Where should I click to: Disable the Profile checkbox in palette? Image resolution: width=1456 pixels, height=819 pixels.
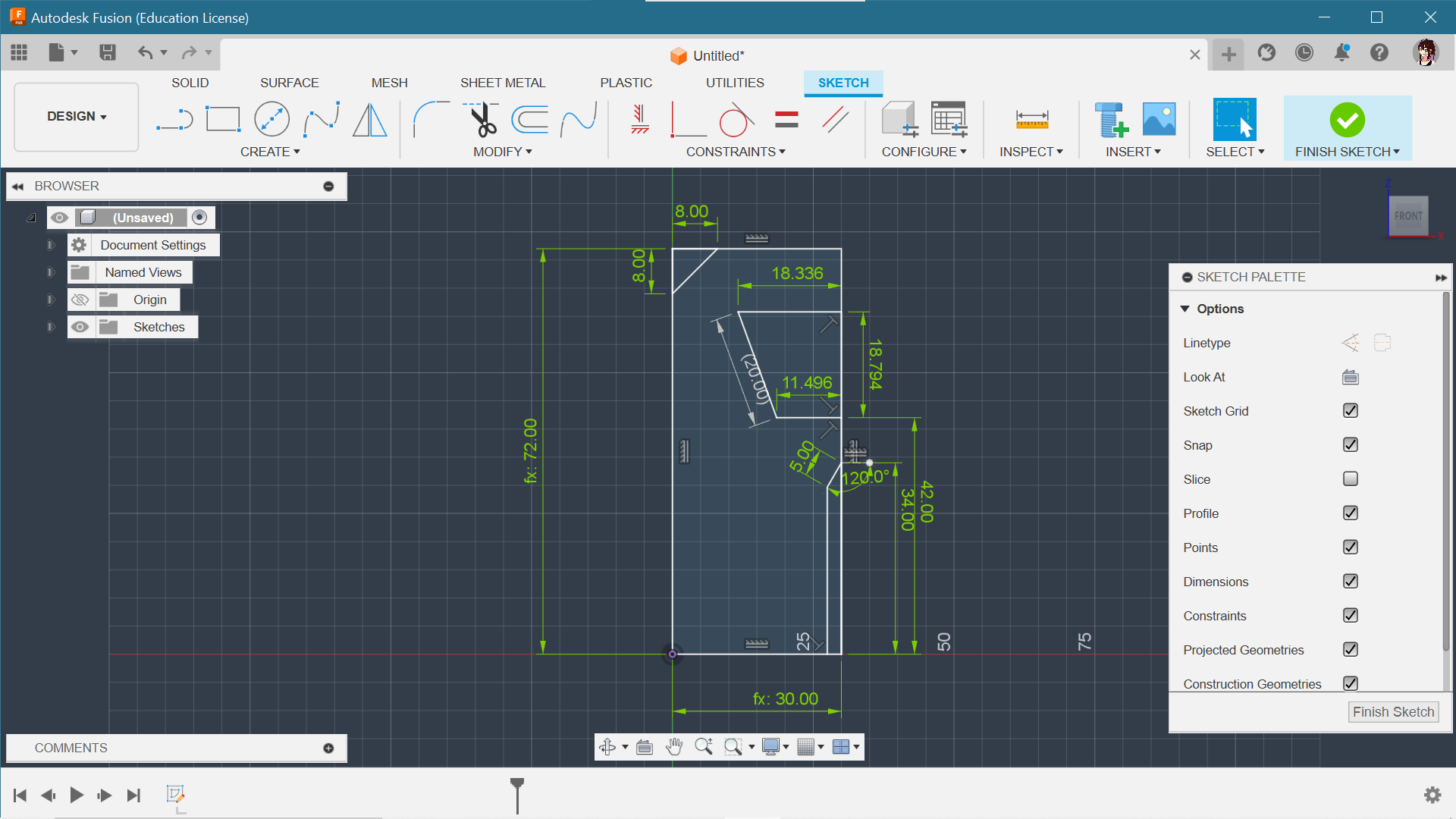pyautogui.click(x=1351, y=513)
